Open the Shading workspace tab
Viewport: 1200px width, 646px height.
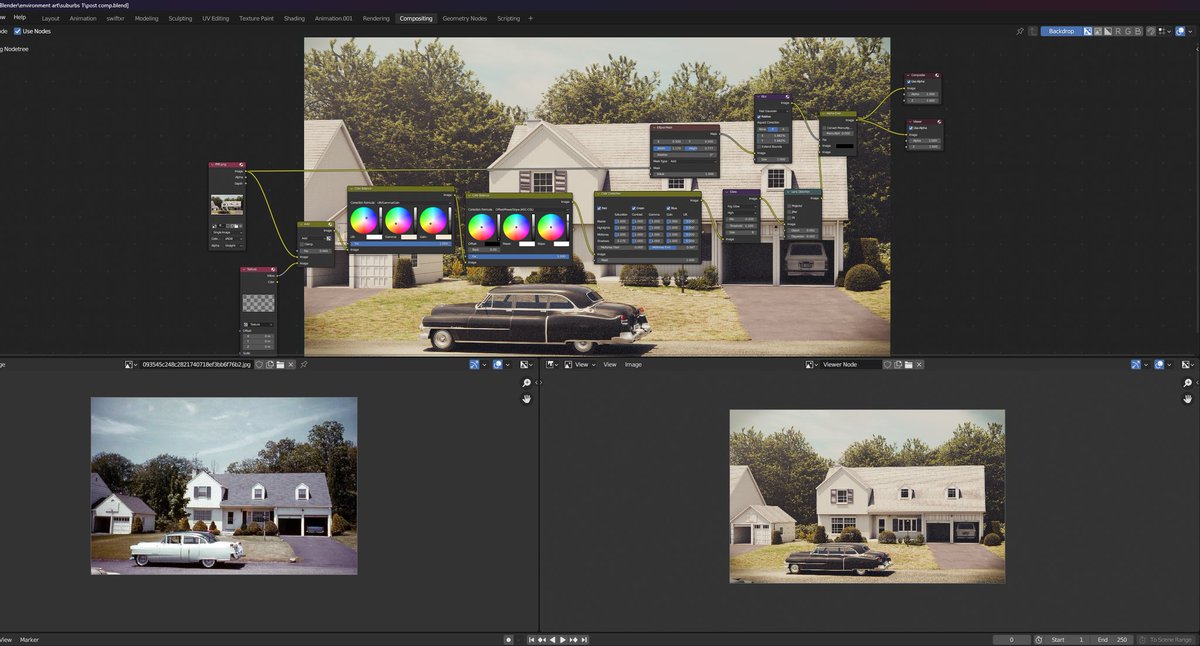pos(294,18)
